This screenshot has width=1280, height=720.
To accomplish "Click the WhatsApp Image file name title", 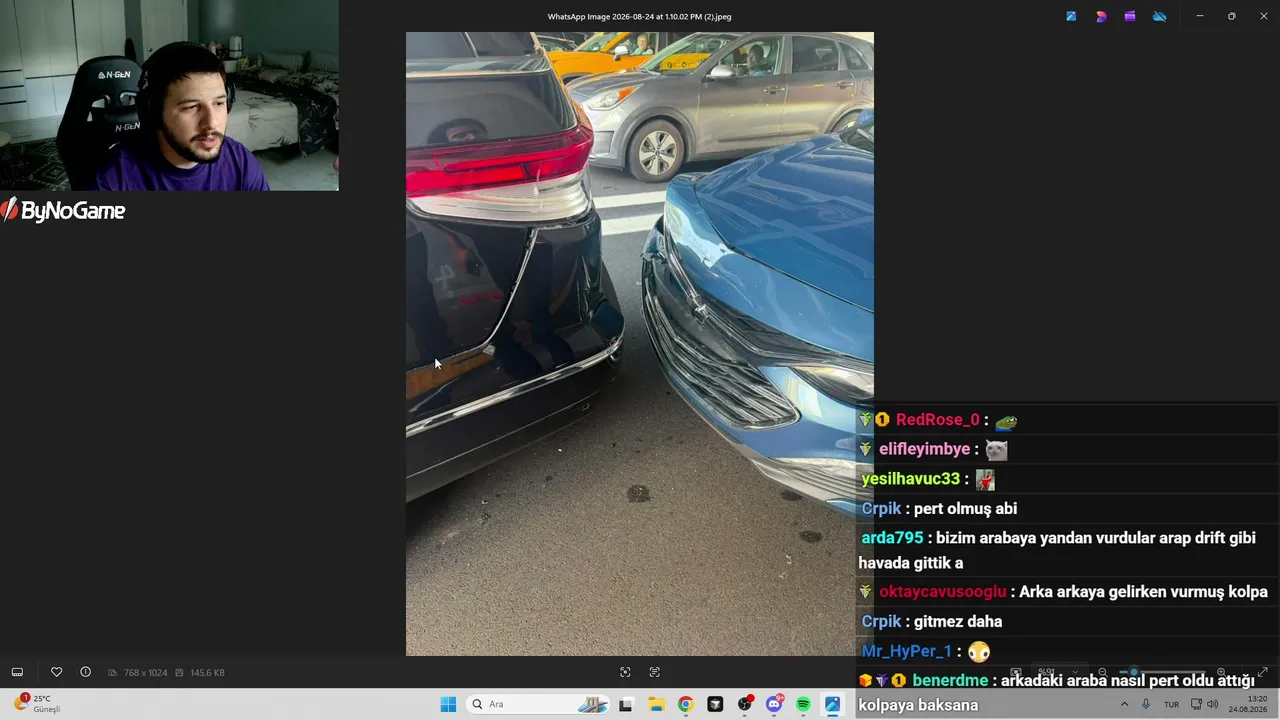I will click(639, 17).
